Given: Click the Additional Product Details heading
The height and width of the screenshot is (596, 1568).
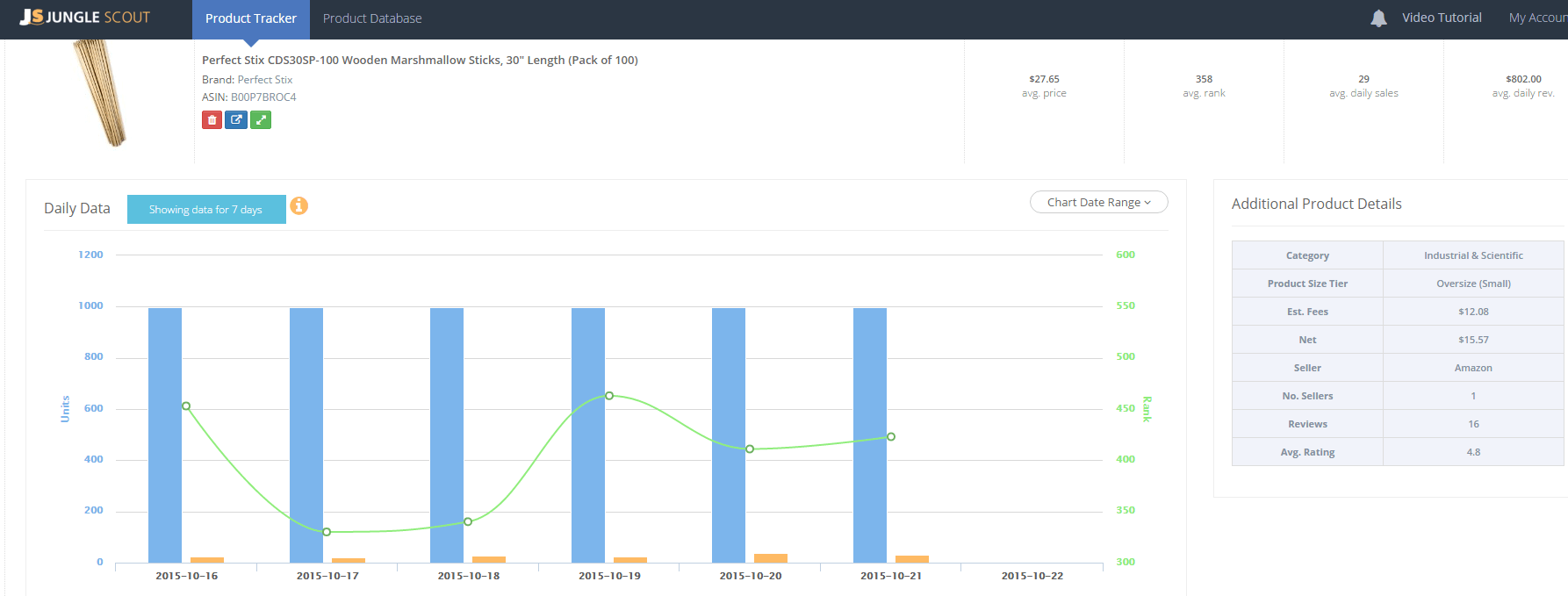Looking at the screenshot, I should (1316, 204).
